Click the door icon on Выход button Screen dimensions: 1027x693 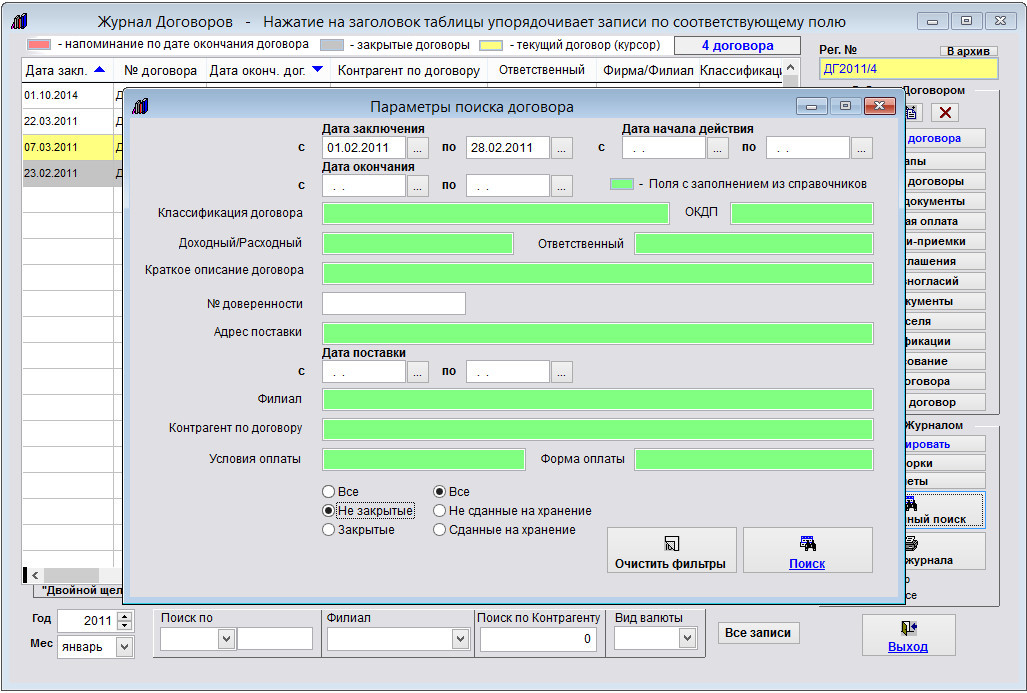click(908, 627)
